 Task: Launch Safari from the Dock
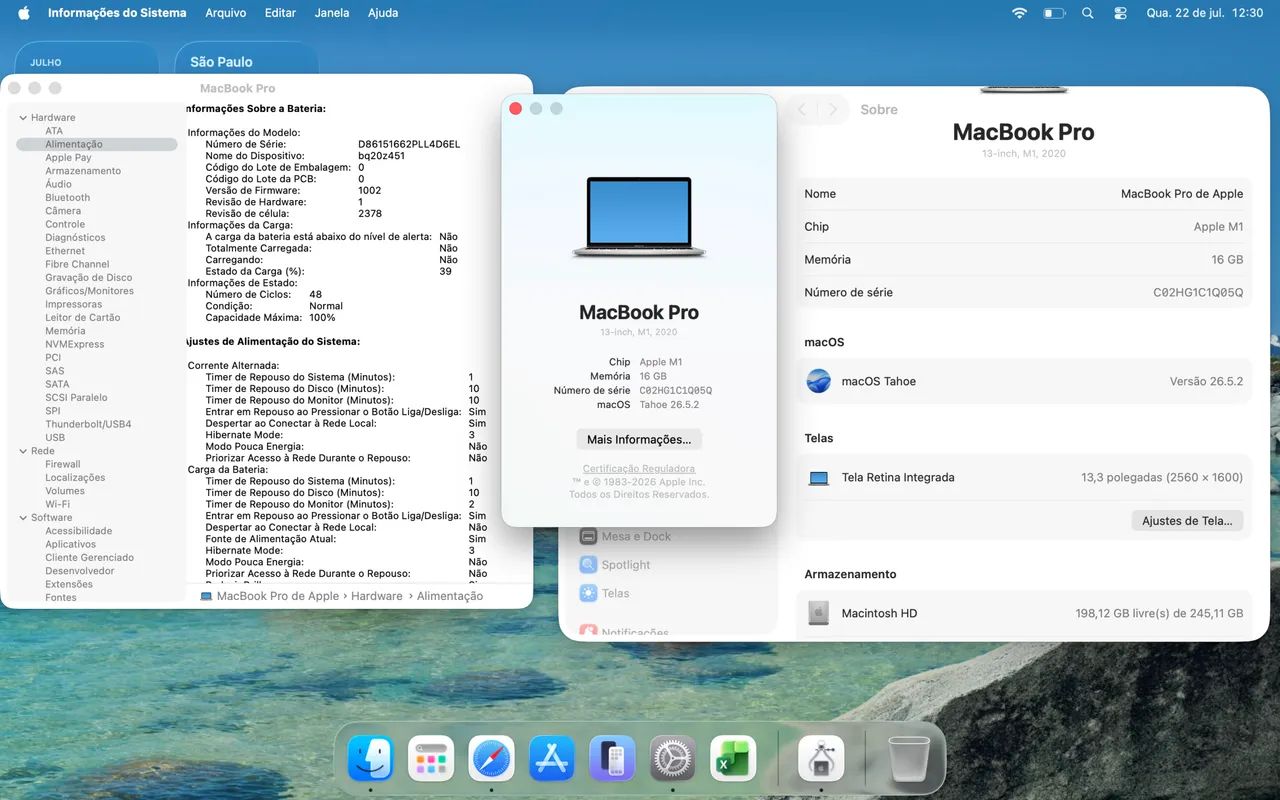pos(492,759)
